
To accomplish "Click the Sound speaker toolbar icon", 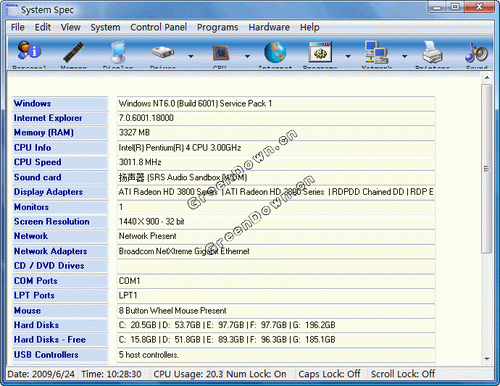I will (x=477, y=53).
